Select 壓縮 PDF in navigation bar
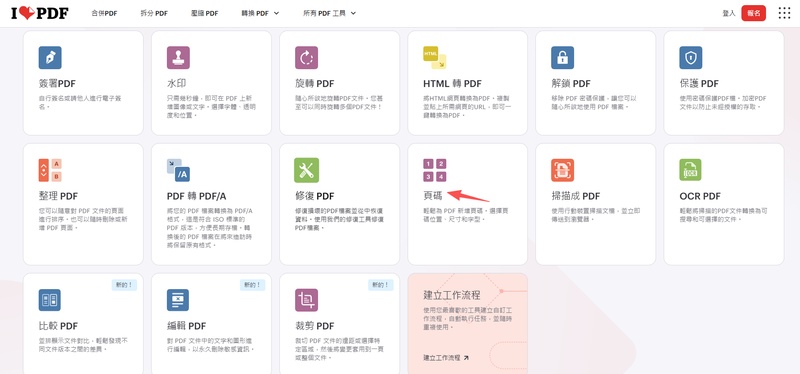 click(x=204, y=13)
